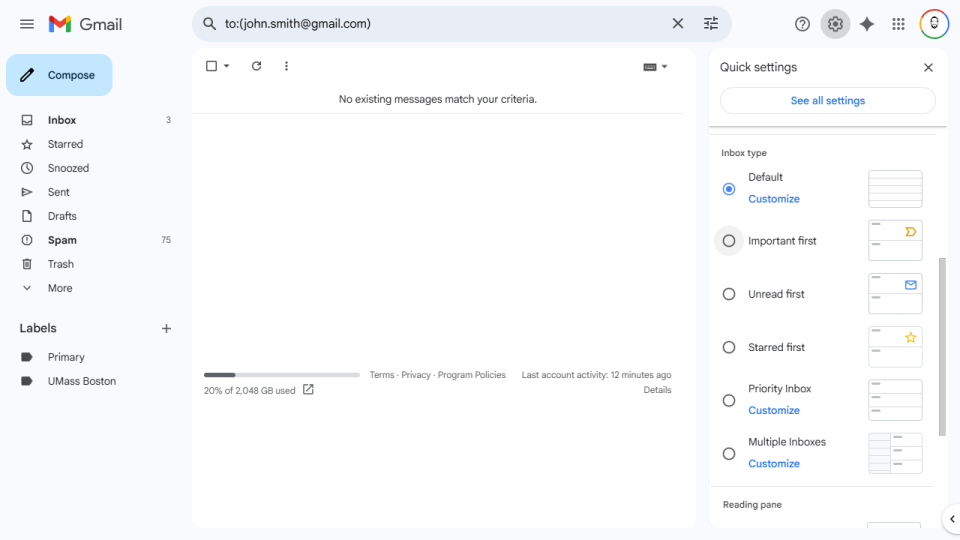The image size is (960, 540).
Task: Create a new label with plus icon
Action: 166,329
